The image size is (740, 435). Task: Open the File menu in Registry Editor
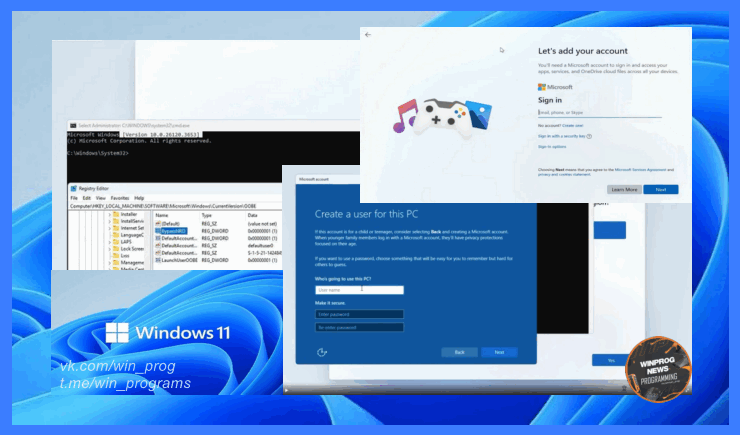74,198
